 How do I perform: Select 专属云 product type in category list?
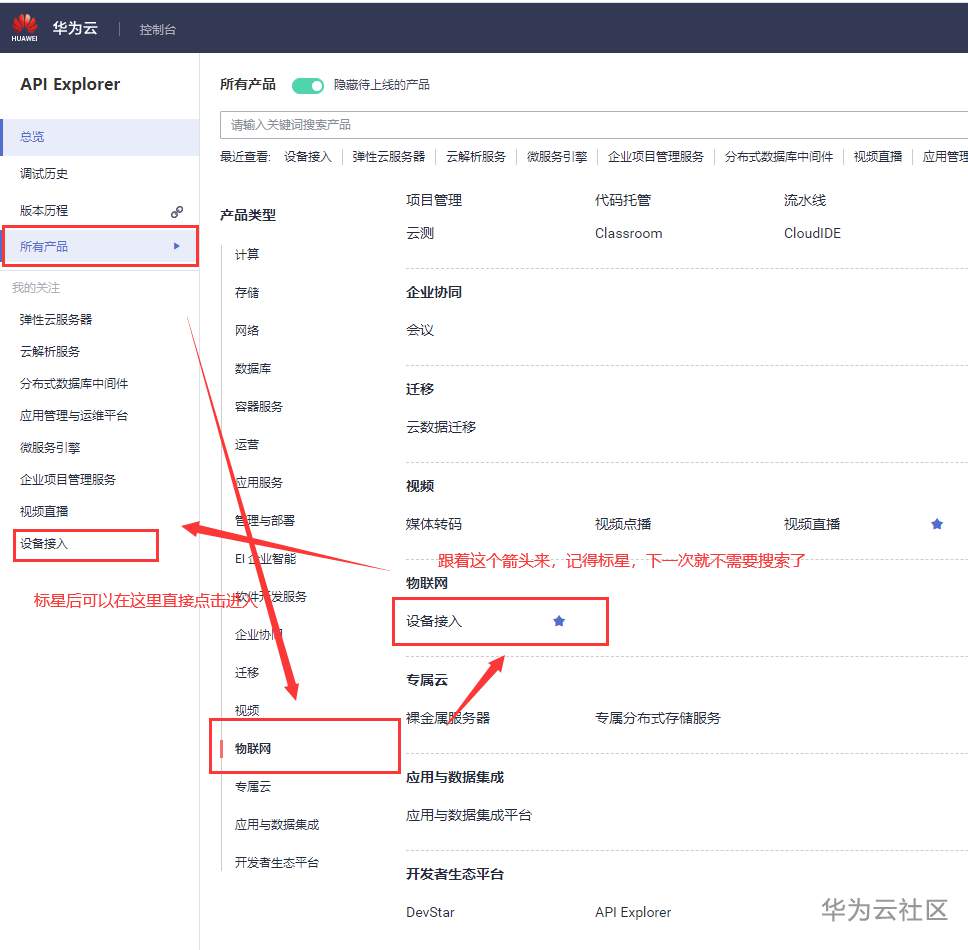(x=253, y=786)
